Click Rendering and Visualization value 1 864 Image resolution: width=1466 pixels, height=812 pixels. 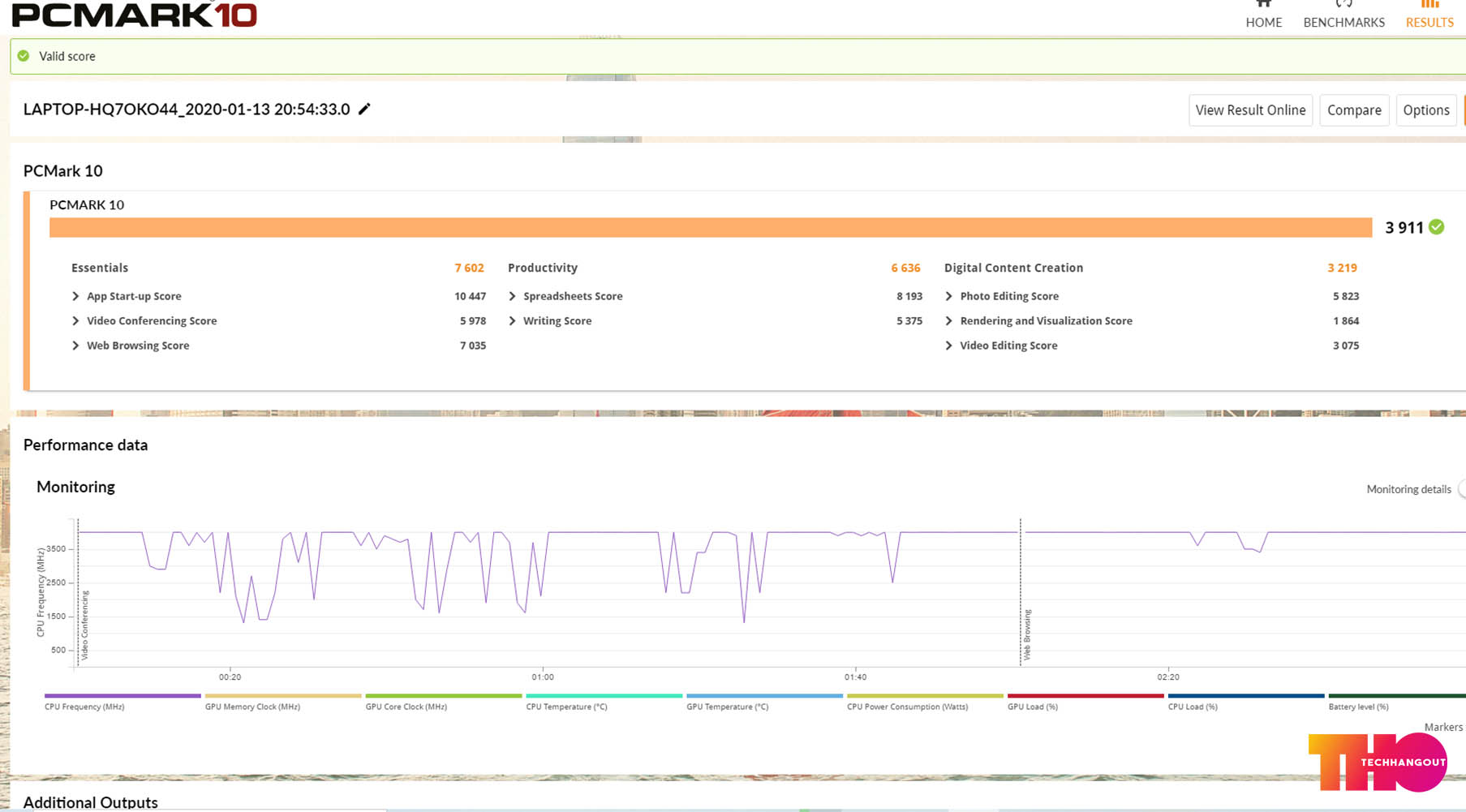pyautogui.click(x=1346, y=320)
